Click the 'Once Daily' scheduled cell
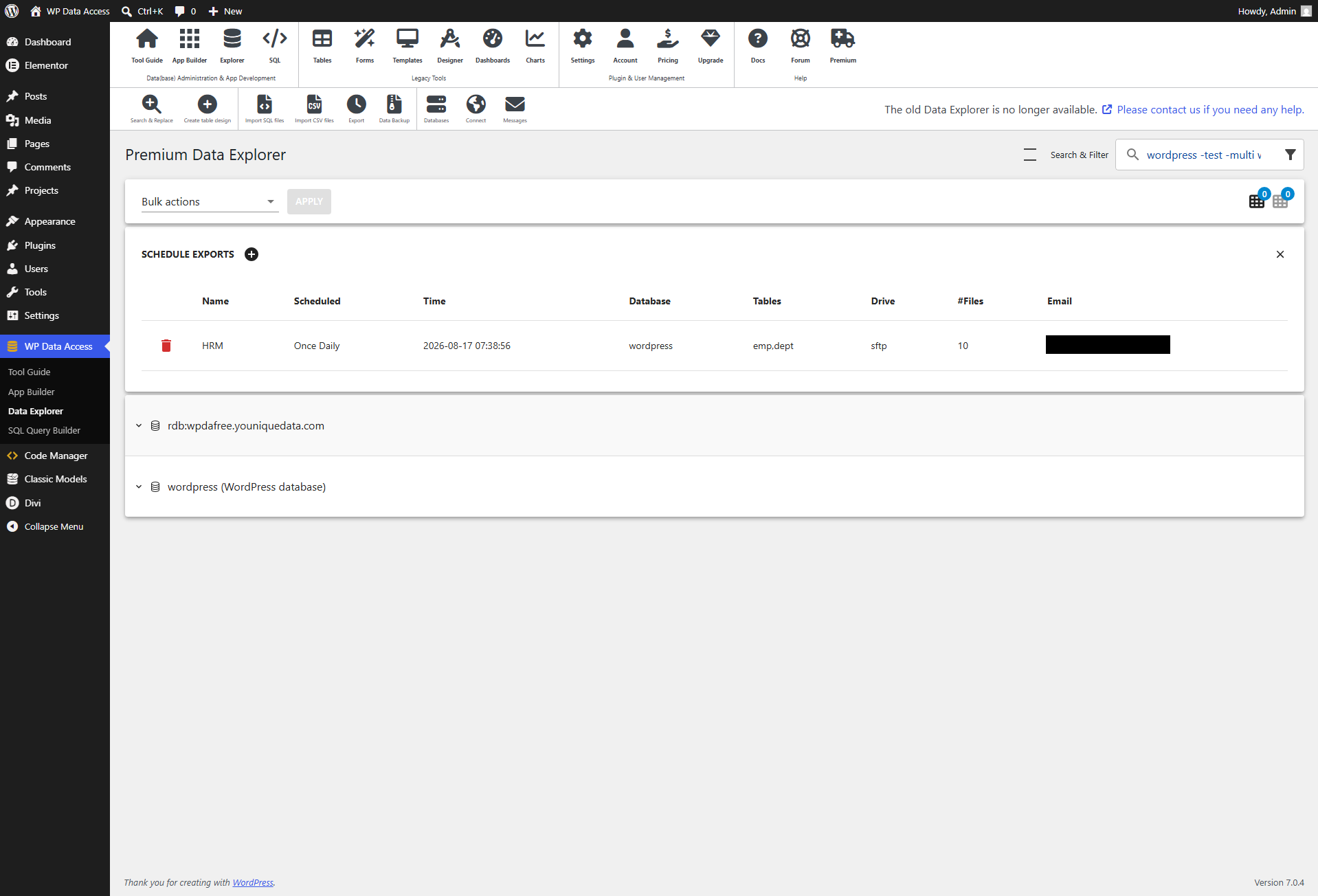Viewport: 1318px width, 896px height. coord(317,346)
